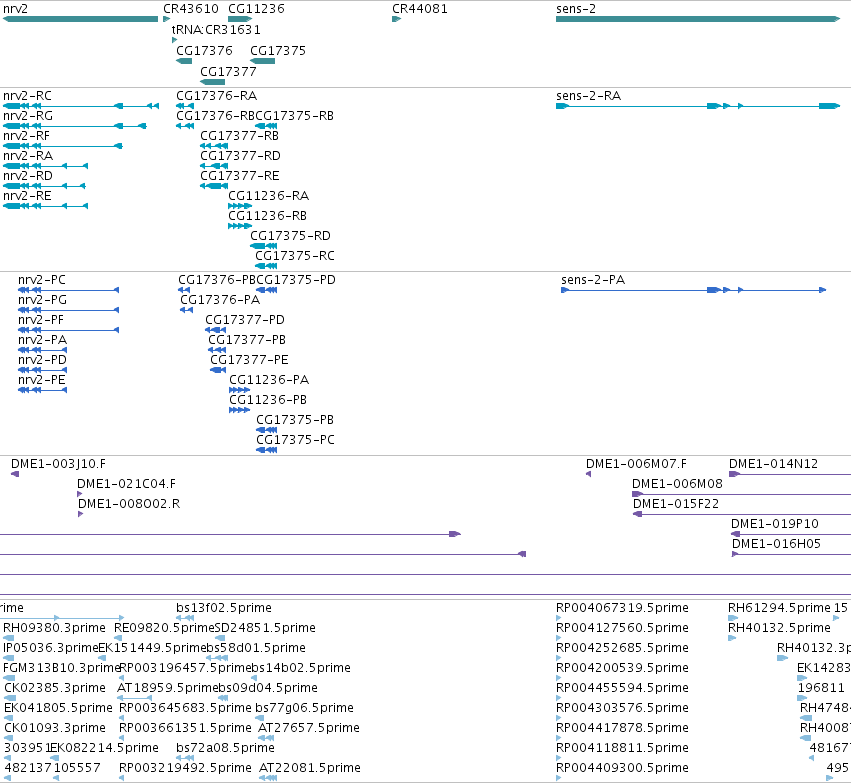Select clone DME1-006M08

[x=678, y=484]
